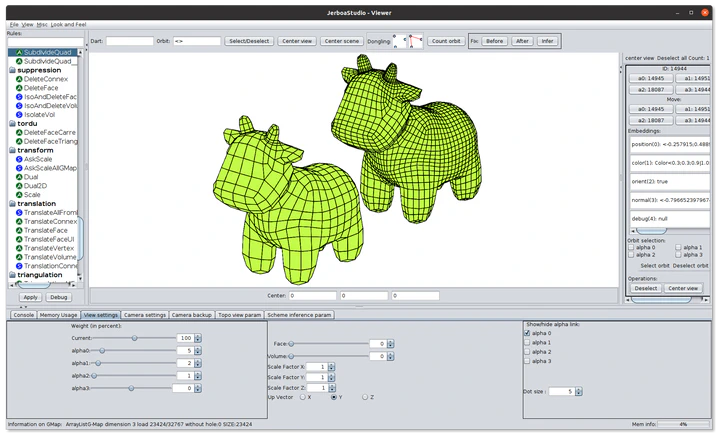Select the DeleteFace rule icon
720x437 pixels.
point(19,88)
